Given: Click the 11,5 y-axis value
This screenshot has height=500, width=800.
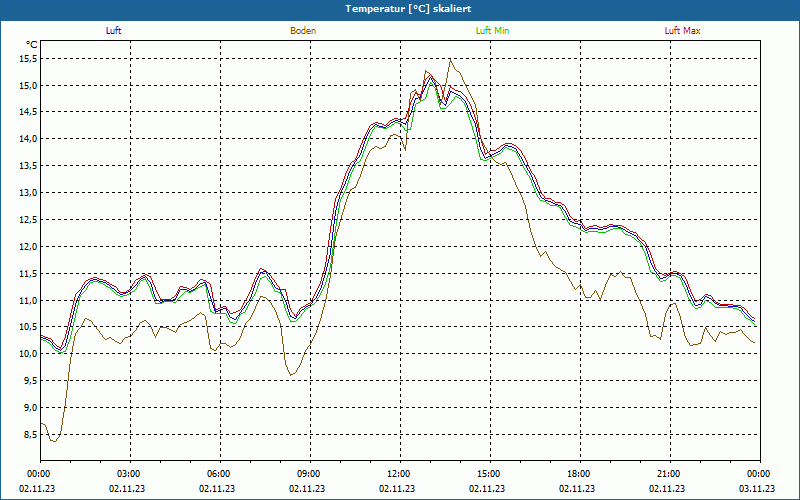Looking at the screenshot, I should 29,273.
